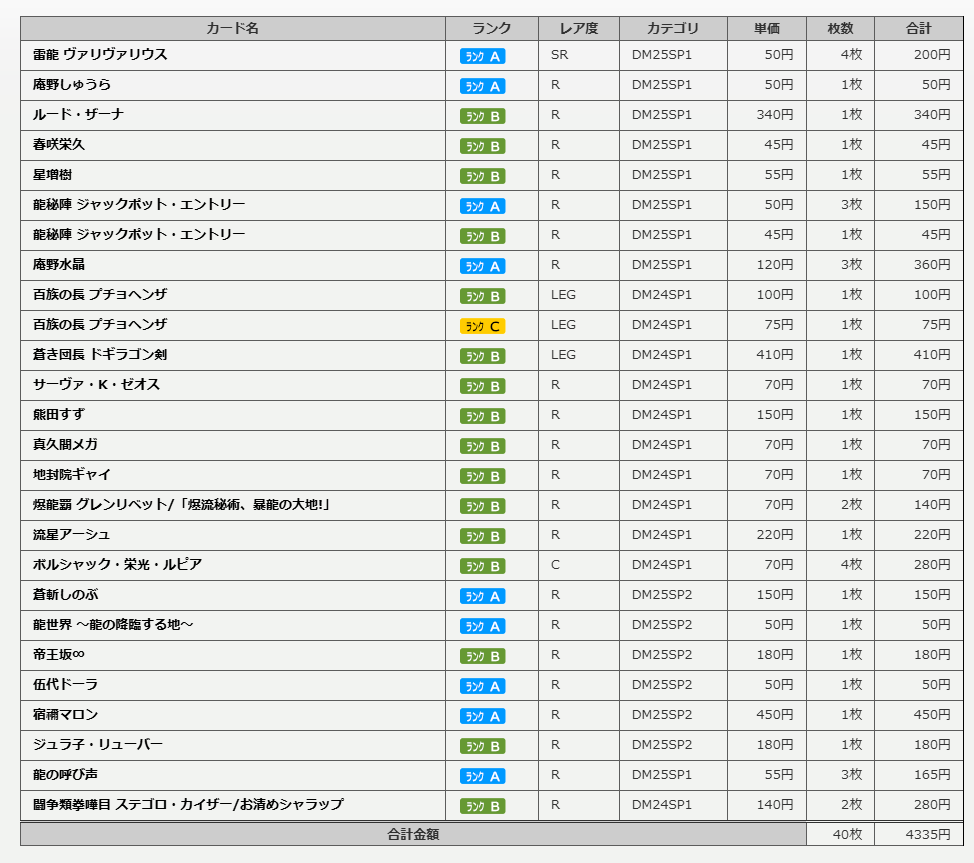Click DM24SP1 category in 熊田すず row
Image resolution: width=974 pixels, height=863 pixels.
[x=662, y=414]
